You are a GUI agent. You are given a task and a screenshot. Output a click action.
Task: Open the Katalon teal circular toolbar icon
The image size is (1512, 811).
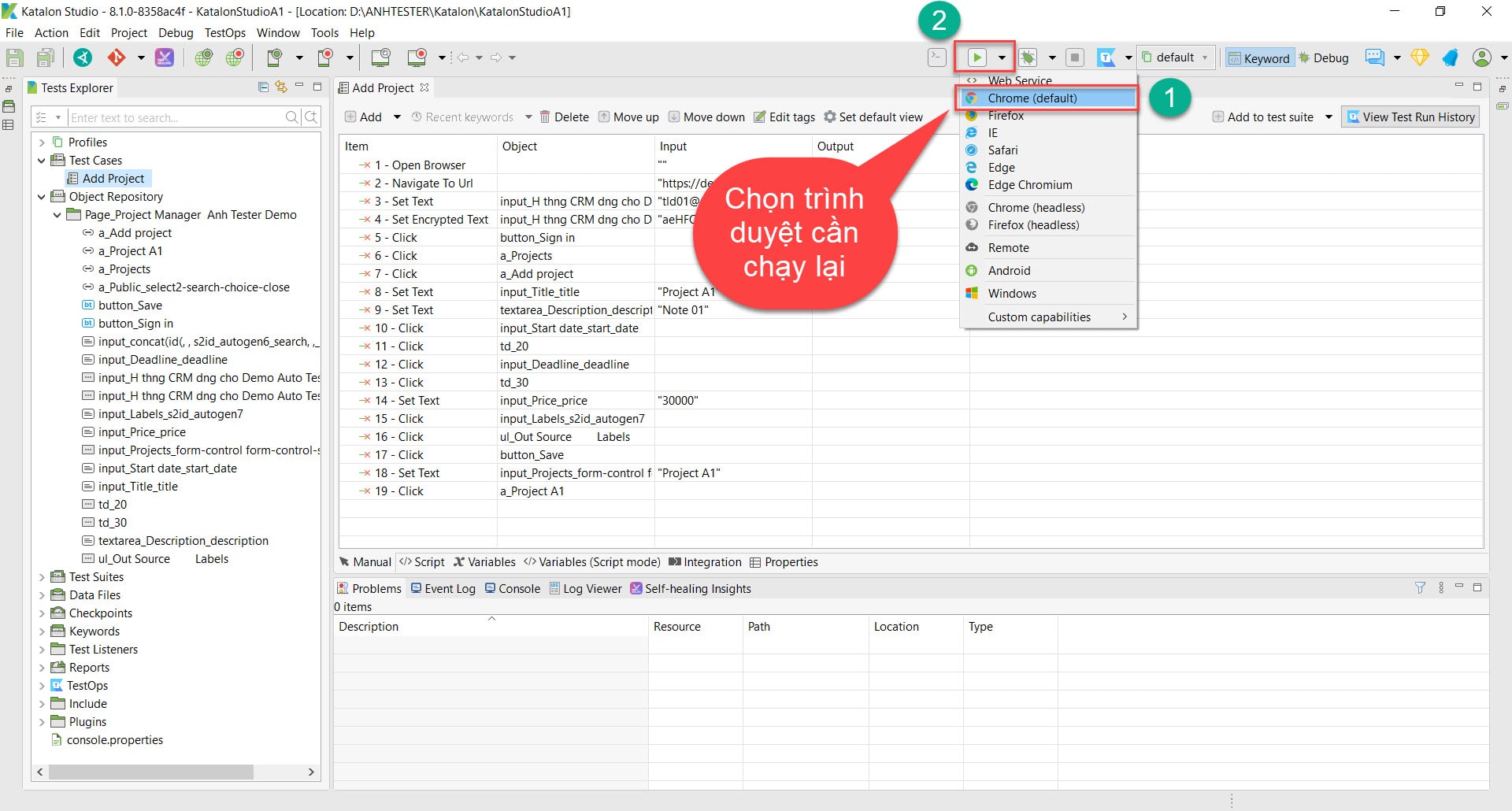pos(83,57)
